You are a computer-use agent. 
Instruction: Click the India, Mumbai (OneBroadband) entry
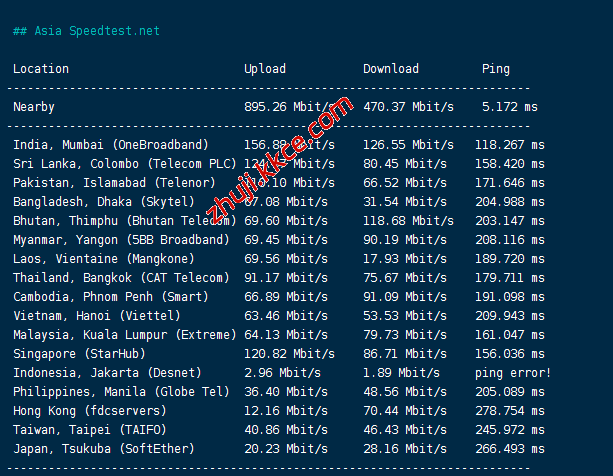[111, 145]
